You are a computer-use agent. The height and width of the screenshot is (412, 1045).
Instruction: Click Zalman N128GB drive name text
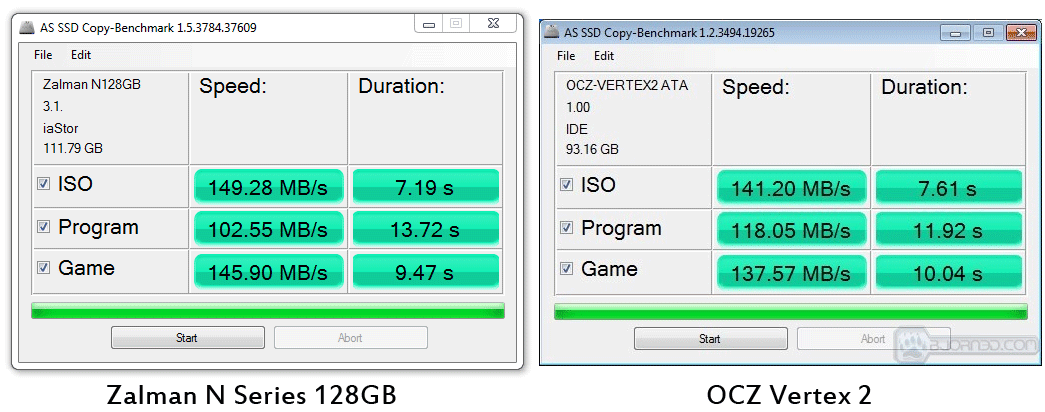point(91,85)
